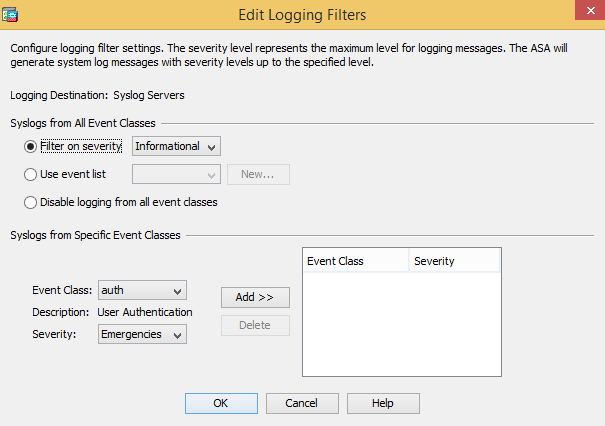The width and height of the screenshot is (605, 426).
Task: Expand the Severity dropdown showing Emergencies
Action: [142, 335]
